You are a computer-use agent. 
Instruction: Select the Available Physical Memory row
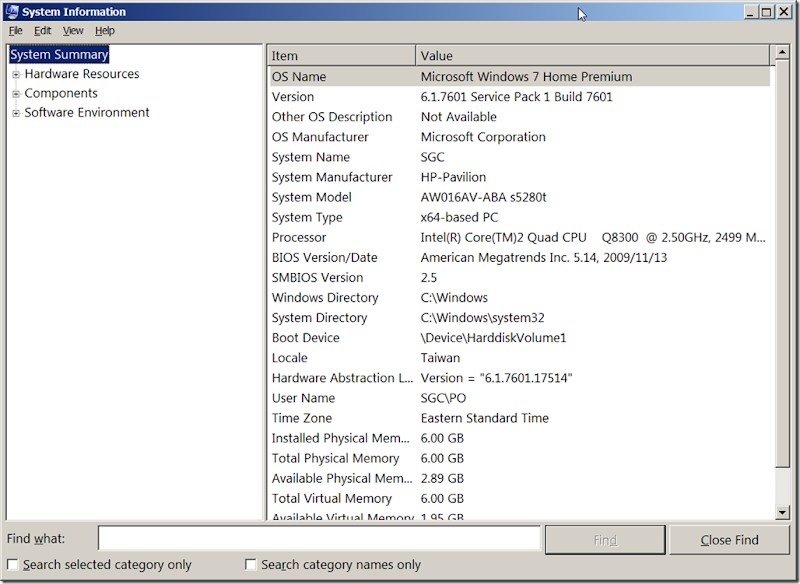519,478
